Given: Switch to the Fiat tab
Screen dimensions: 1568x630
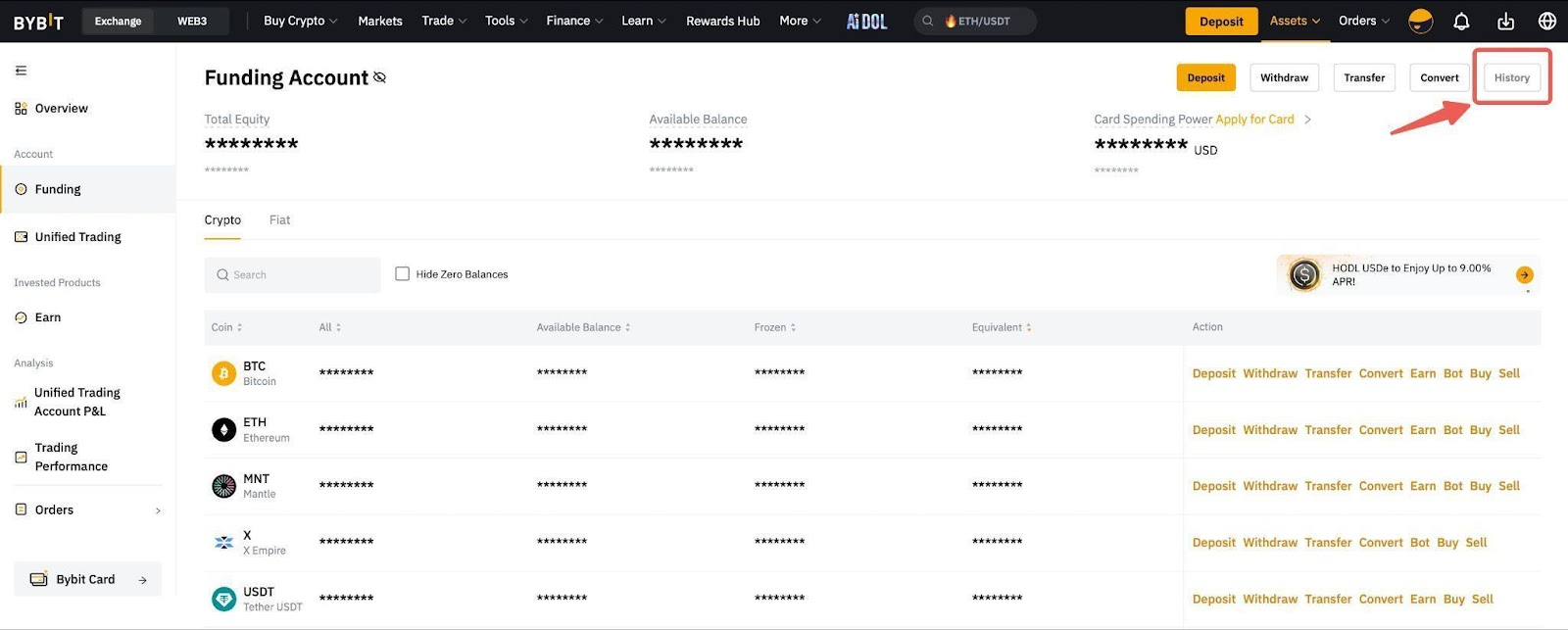Looking at the screenshot, I should [279, 220].
